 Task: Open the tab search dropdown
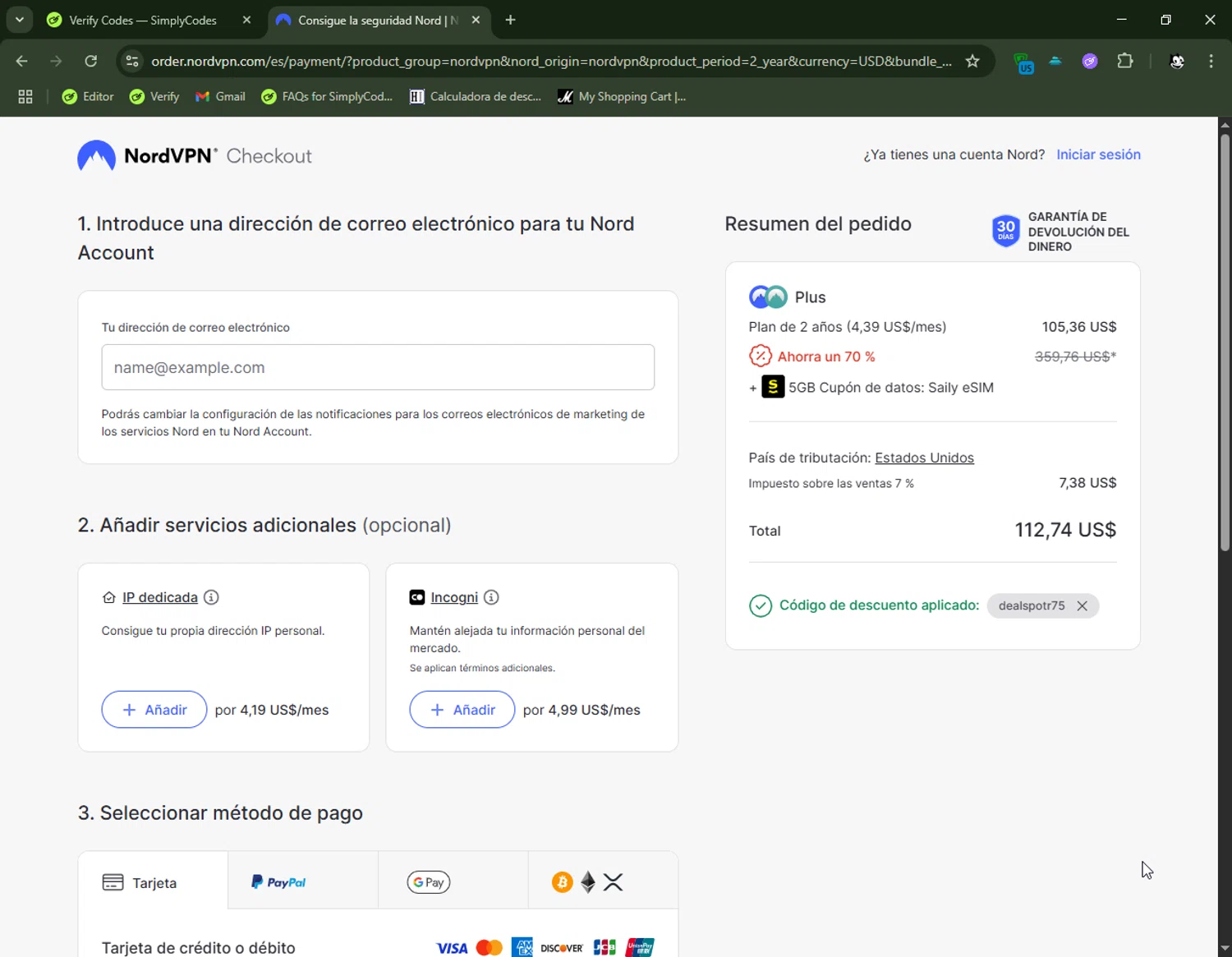19,20
